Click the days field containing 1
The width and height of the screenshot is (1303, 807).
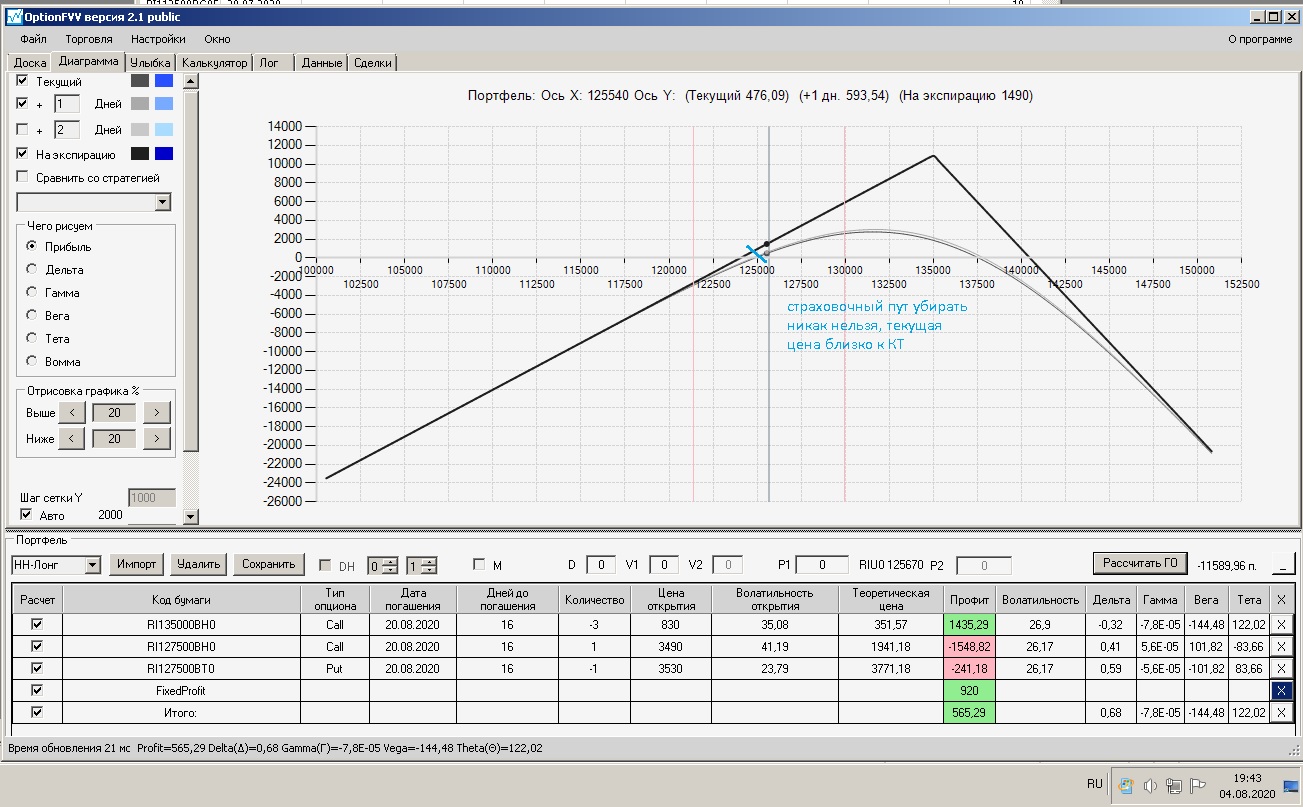66,104
